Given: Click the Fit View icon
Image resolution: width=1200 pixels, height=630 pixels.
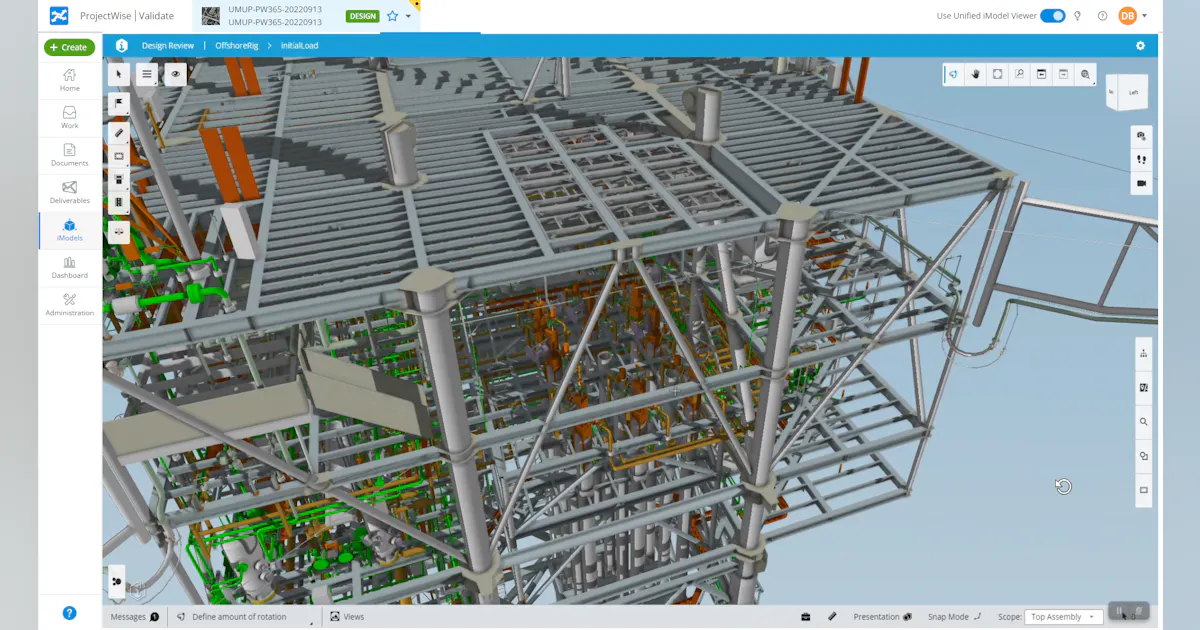Looking at the screenshot, I should tap(997, 74).
